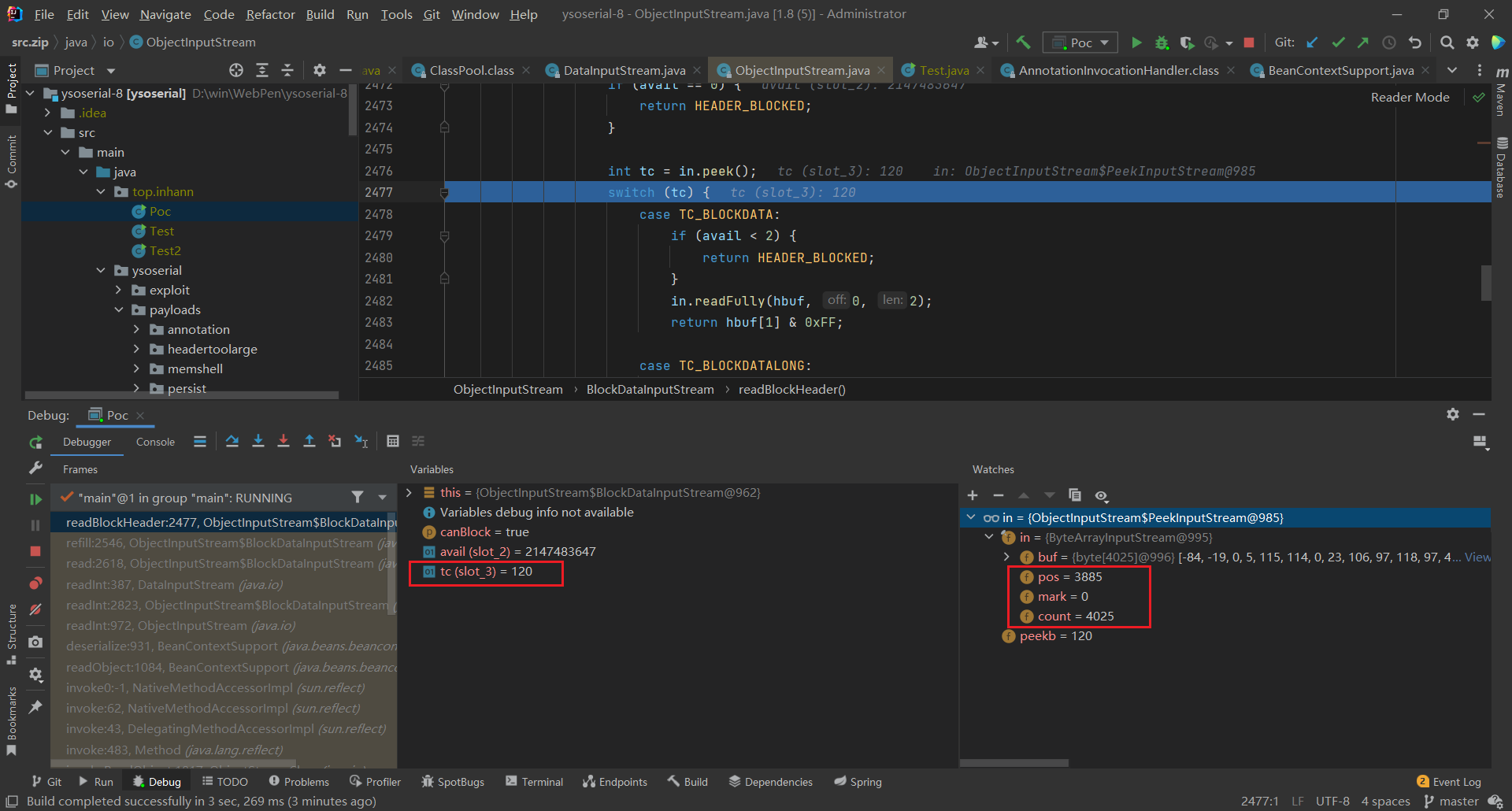Push commits with the Git arrow

coord(1363,43)
